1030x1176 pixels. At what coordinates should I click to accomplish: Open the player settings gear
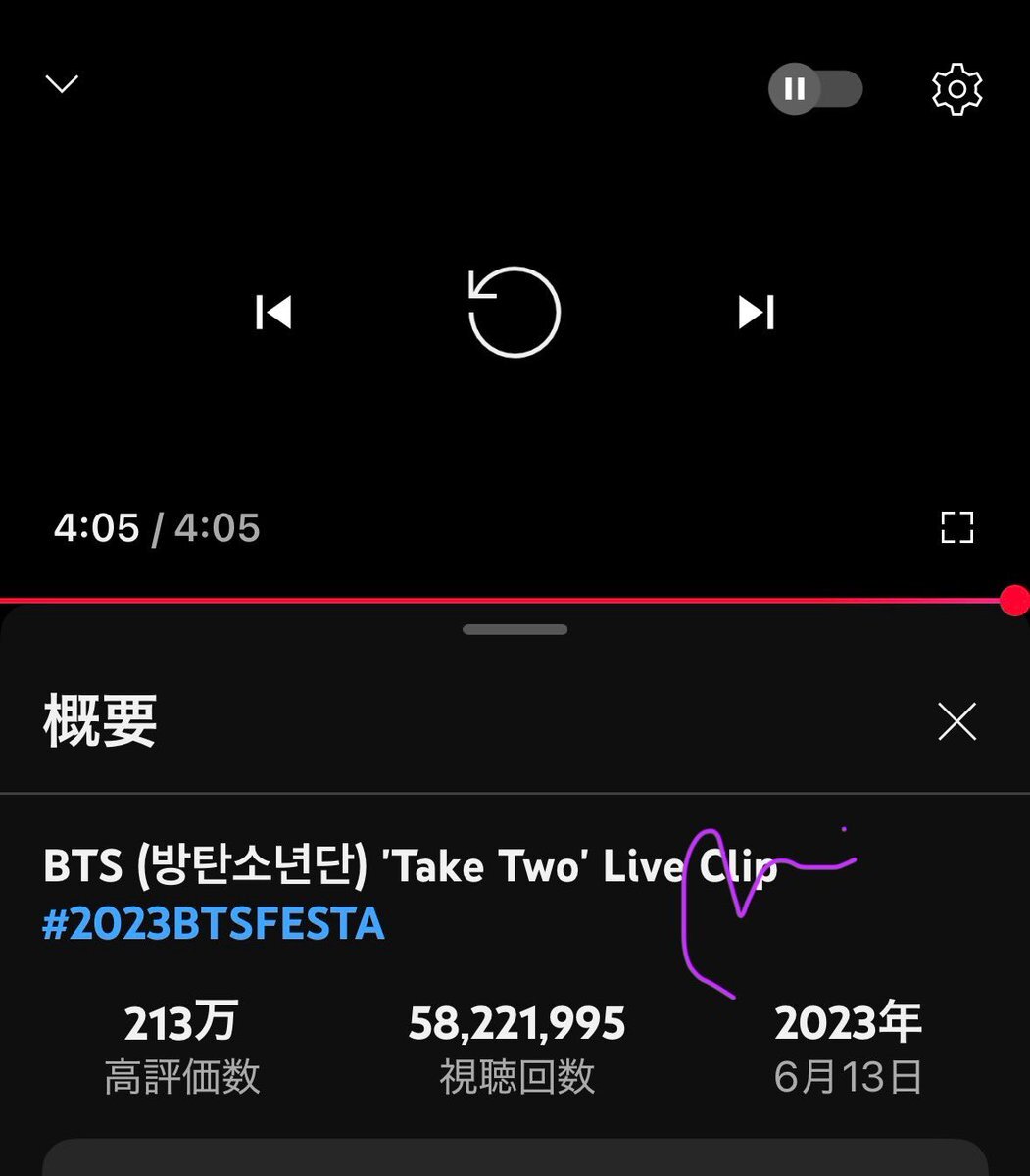[x=956, y=89]
